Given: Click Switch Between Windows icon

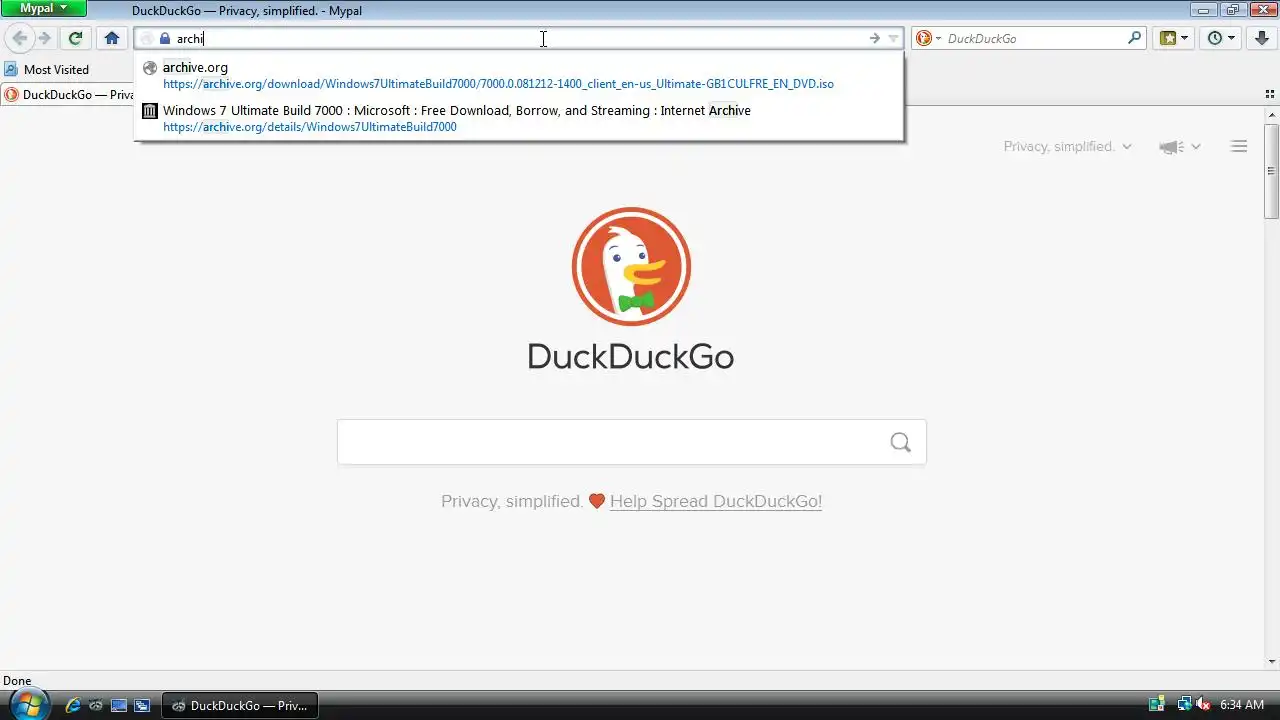Looking at the screenshot, I should coord(142,705).
